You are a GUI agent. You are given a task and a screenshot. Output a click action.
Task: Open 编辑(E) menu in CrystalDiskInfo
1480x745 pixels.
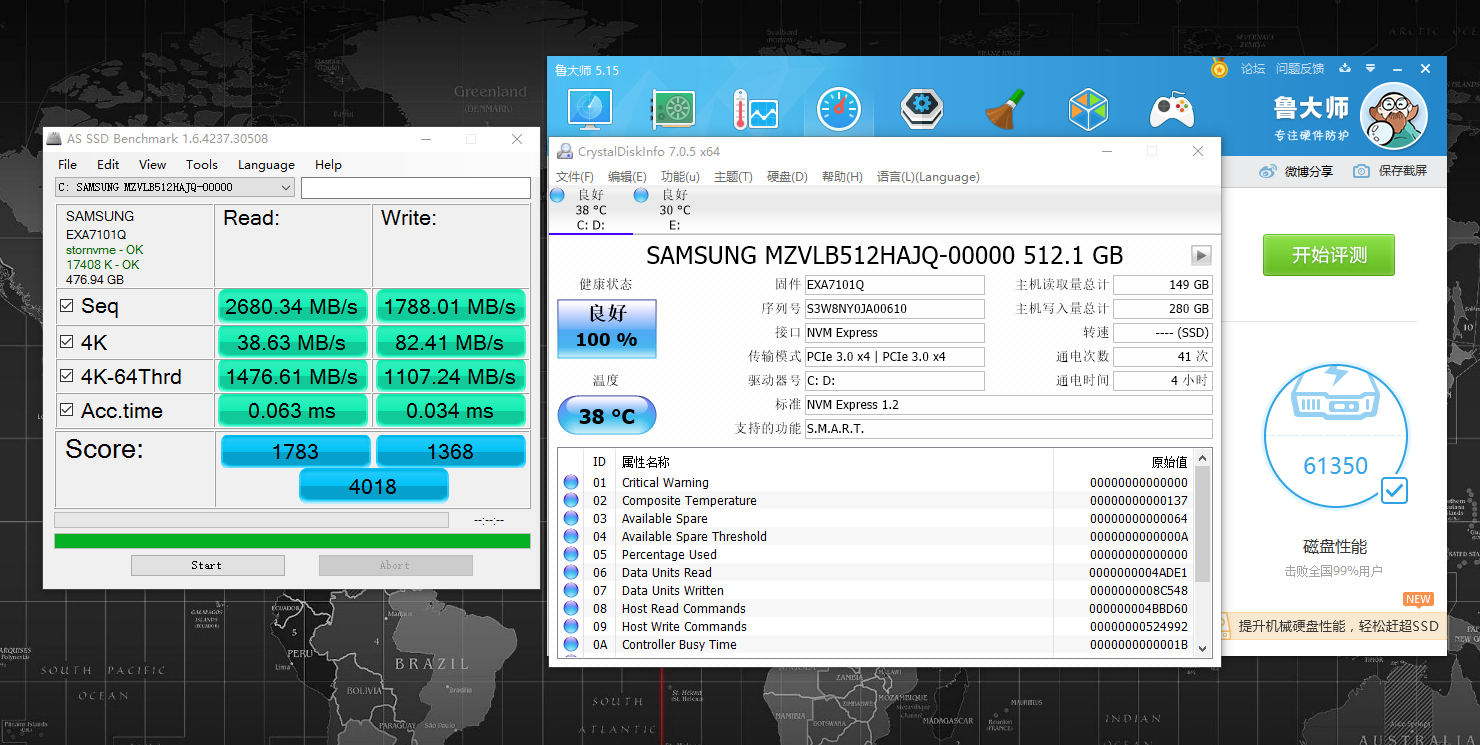coord(627,177)
